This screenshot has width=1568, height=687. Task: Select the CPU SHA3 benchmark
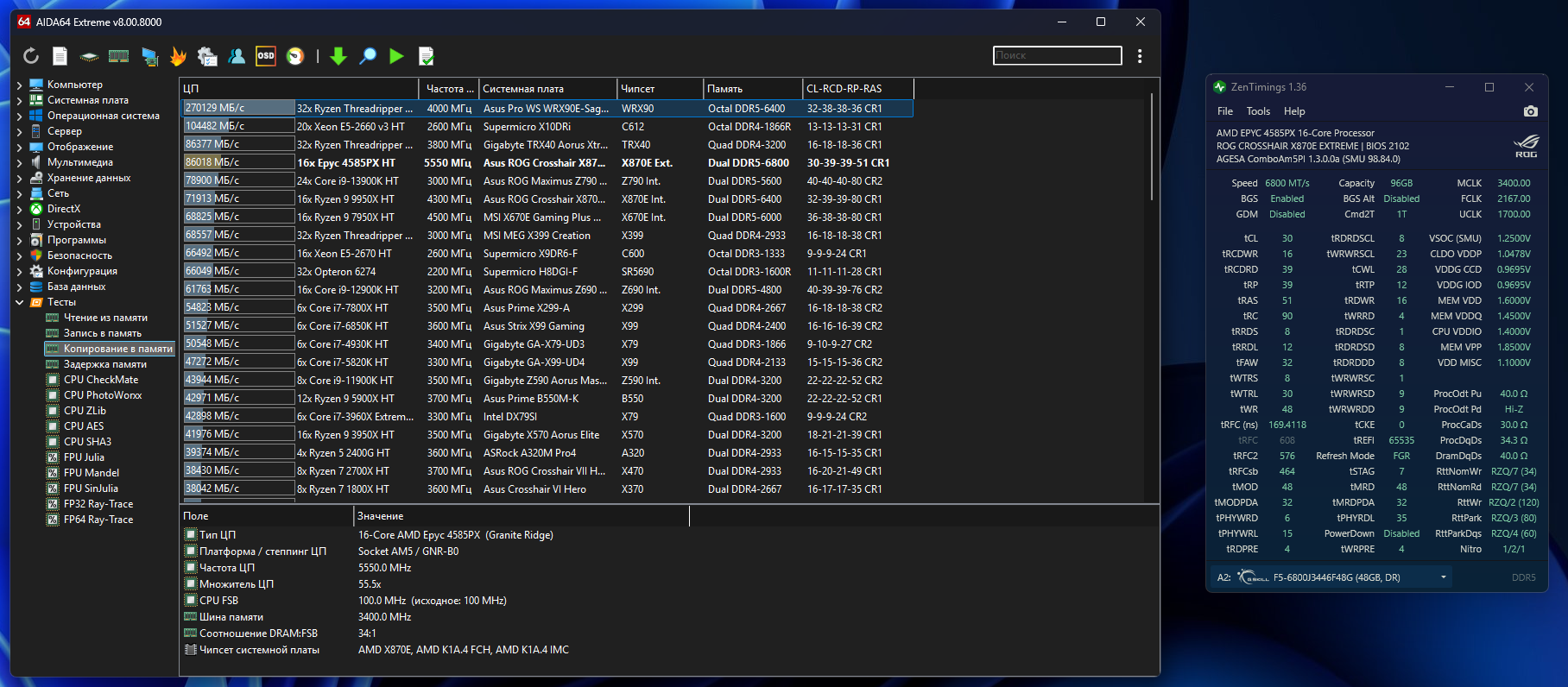coord(87,442)
